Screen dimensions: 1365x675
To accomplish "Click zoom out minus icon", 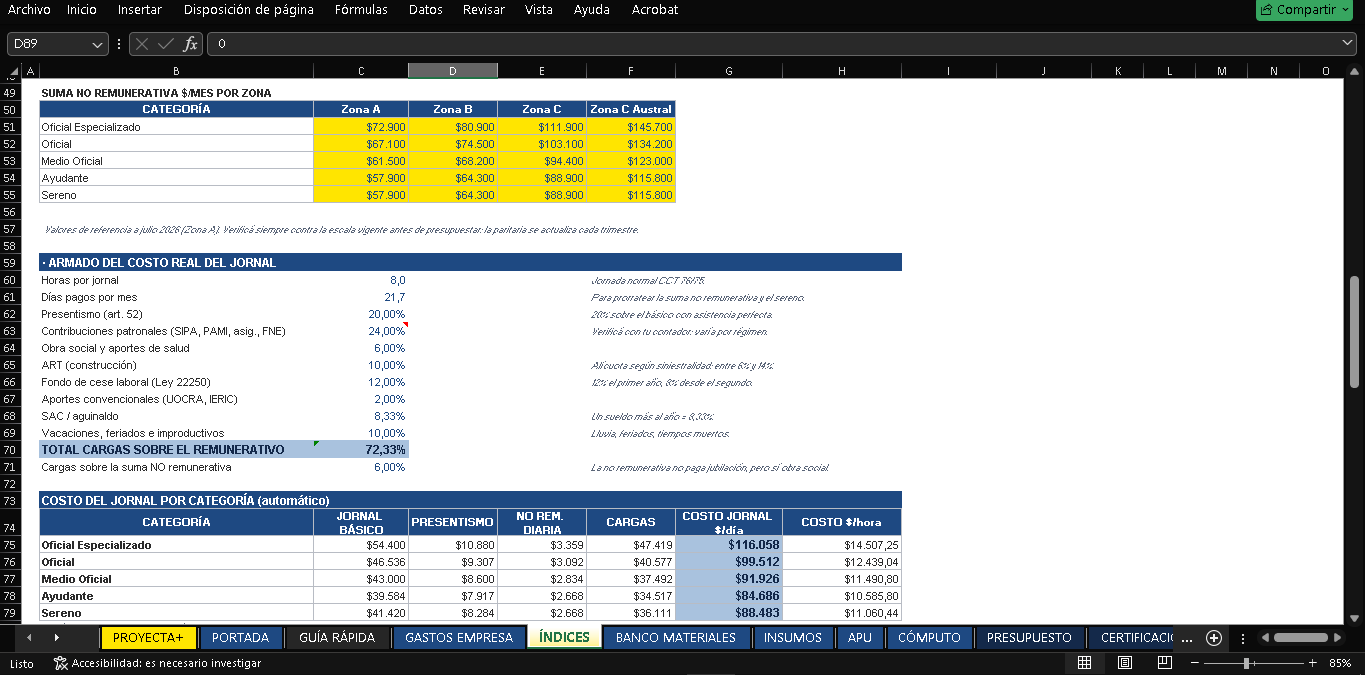I will coord(1195,663).
